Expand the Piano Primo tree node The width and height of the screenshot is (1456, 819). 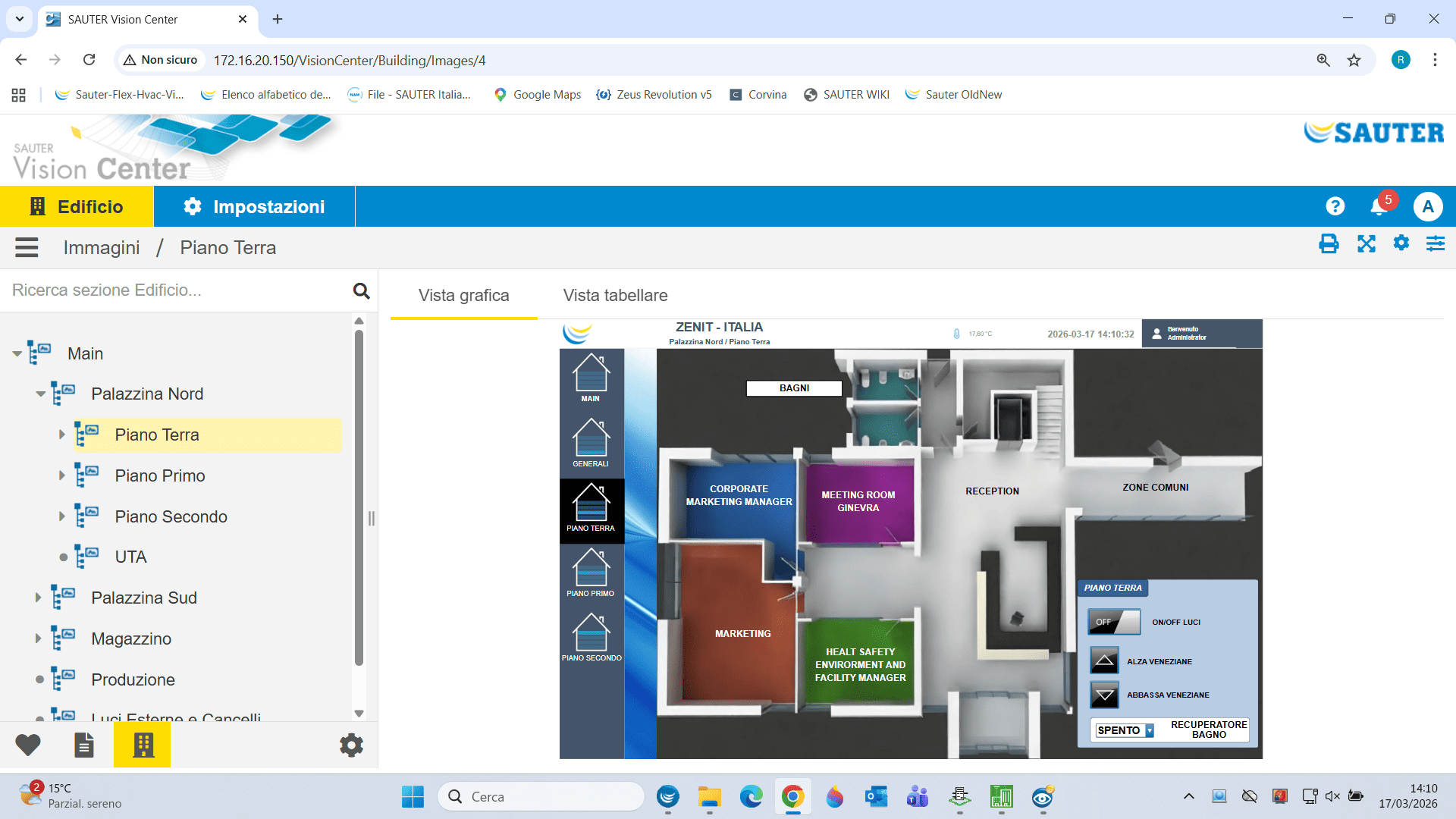62,475
